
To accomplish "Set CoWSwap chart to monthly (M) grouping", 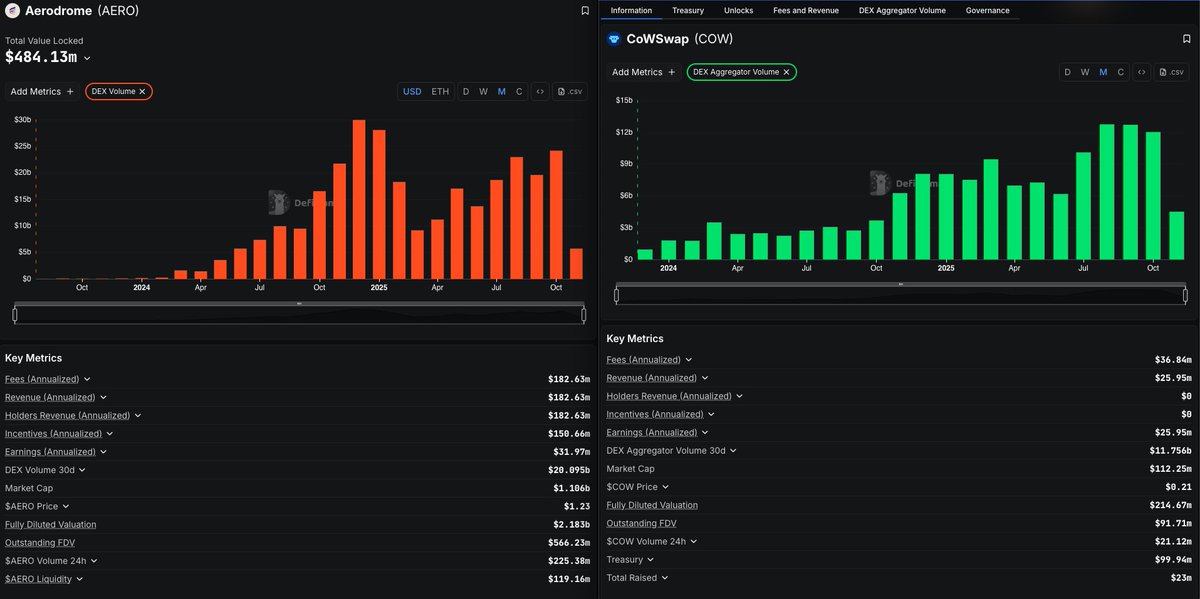I will [x=1103, y=72].
